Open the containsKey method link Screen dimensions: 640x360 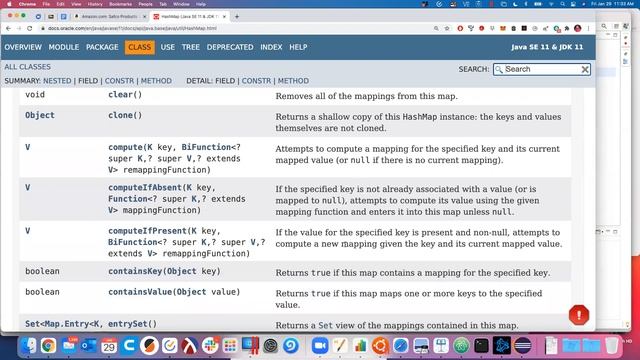(136, 271)
